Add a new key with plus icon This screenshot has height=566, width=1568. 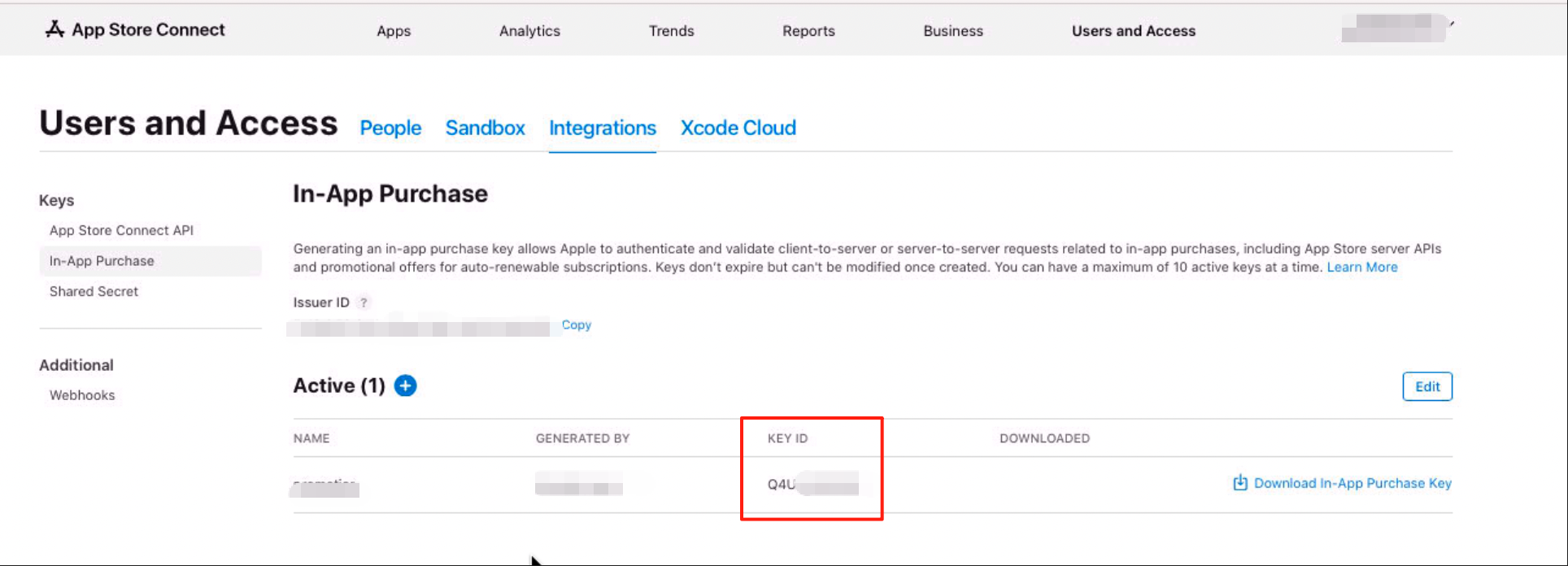coord(405,385)
